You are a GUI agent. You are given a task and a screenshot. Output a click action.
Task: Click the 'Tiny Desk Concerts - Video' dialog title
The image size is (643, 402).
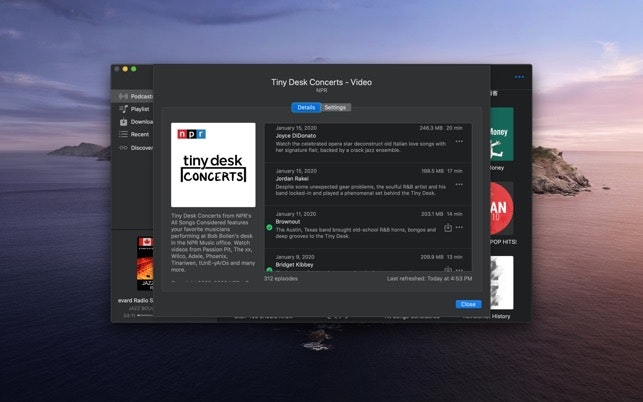322,82
